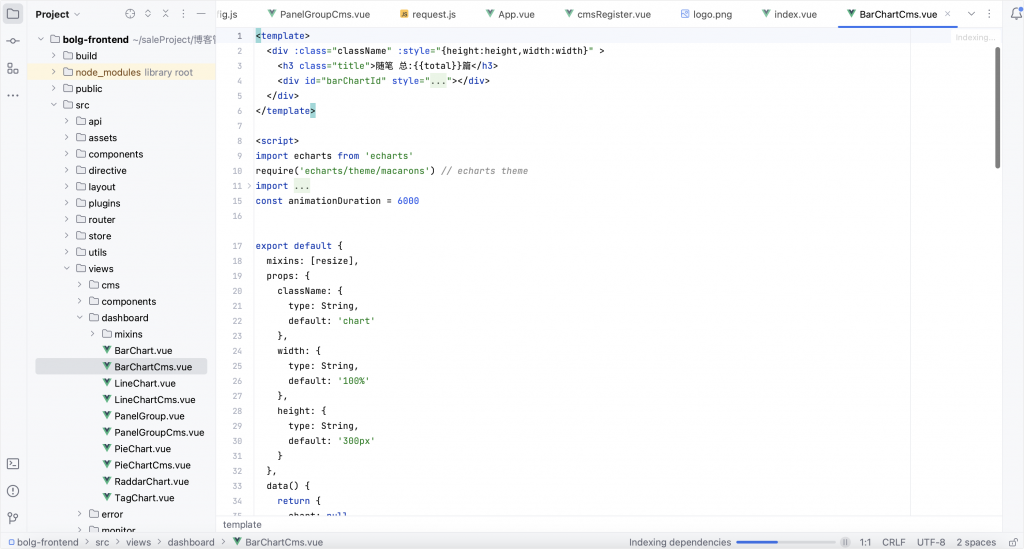Toggle the Project tool window folder icon
Viewport: 1024px width, 549px height.
click(x=13, y=14)
